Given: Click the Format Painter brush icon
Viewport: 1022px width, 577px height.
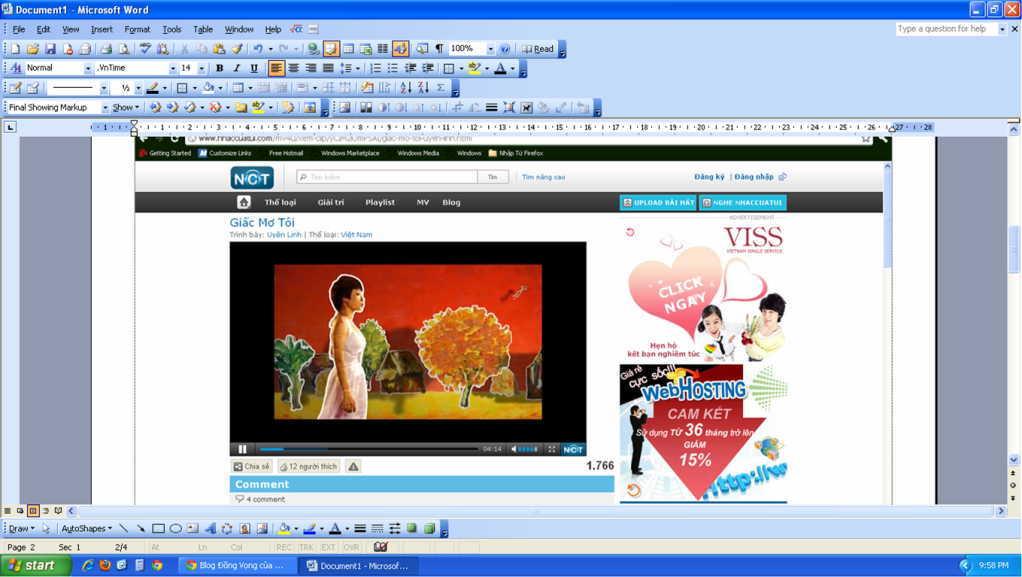Looking at the screenshot, I should [237, 49].
